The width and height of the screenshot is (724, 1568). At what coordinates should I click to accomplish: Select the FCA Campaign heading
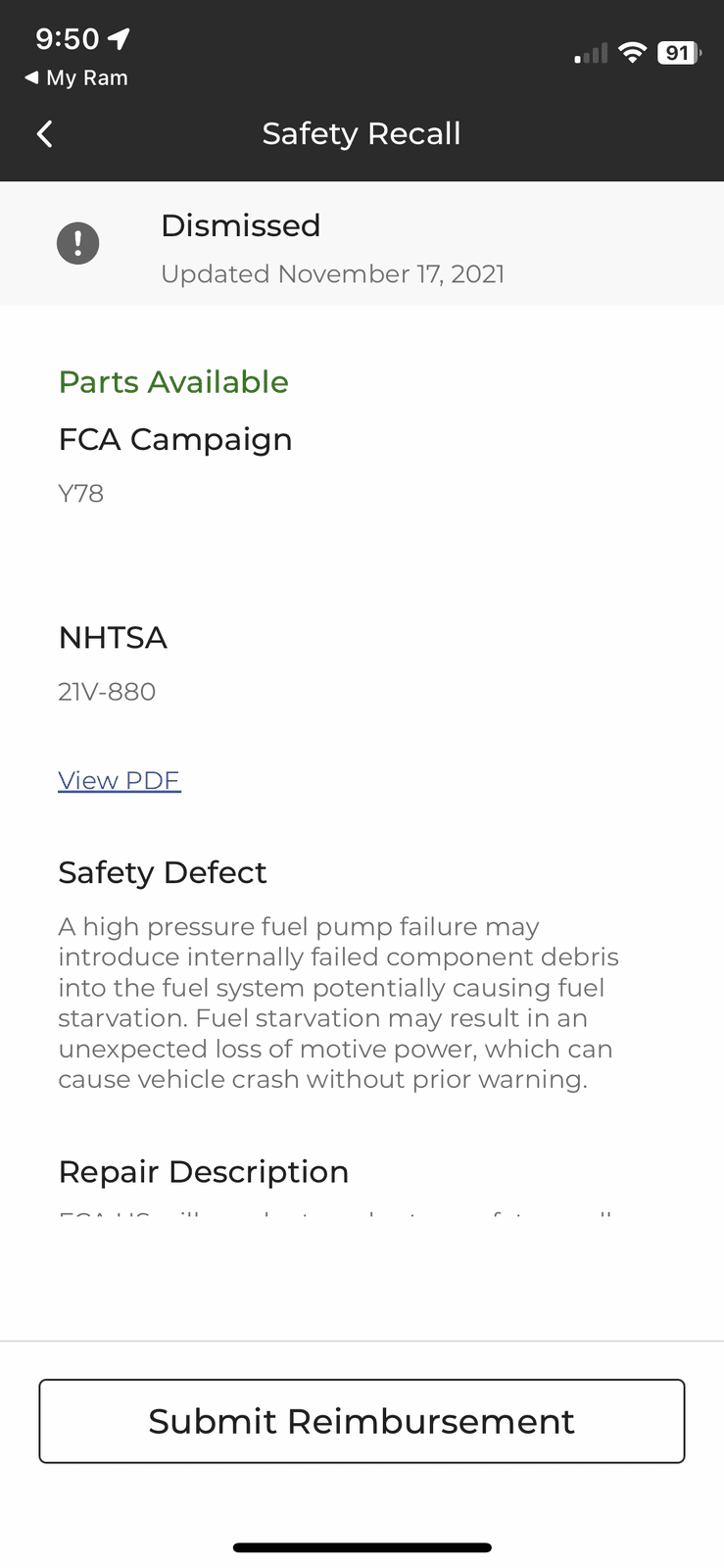tap(175, 440)
